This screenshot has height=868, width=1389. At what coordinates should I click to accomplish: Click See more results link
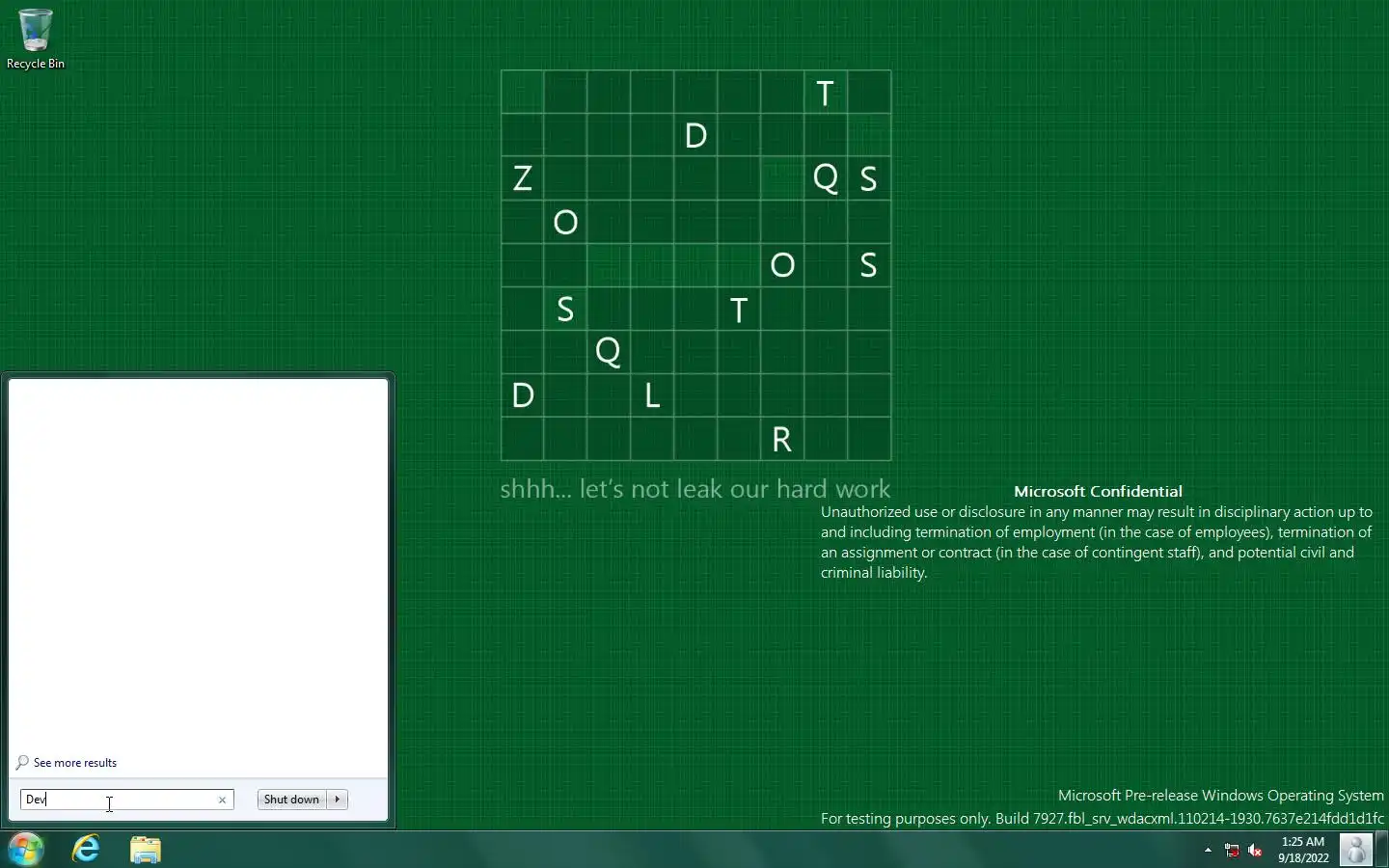click(75, 763)
